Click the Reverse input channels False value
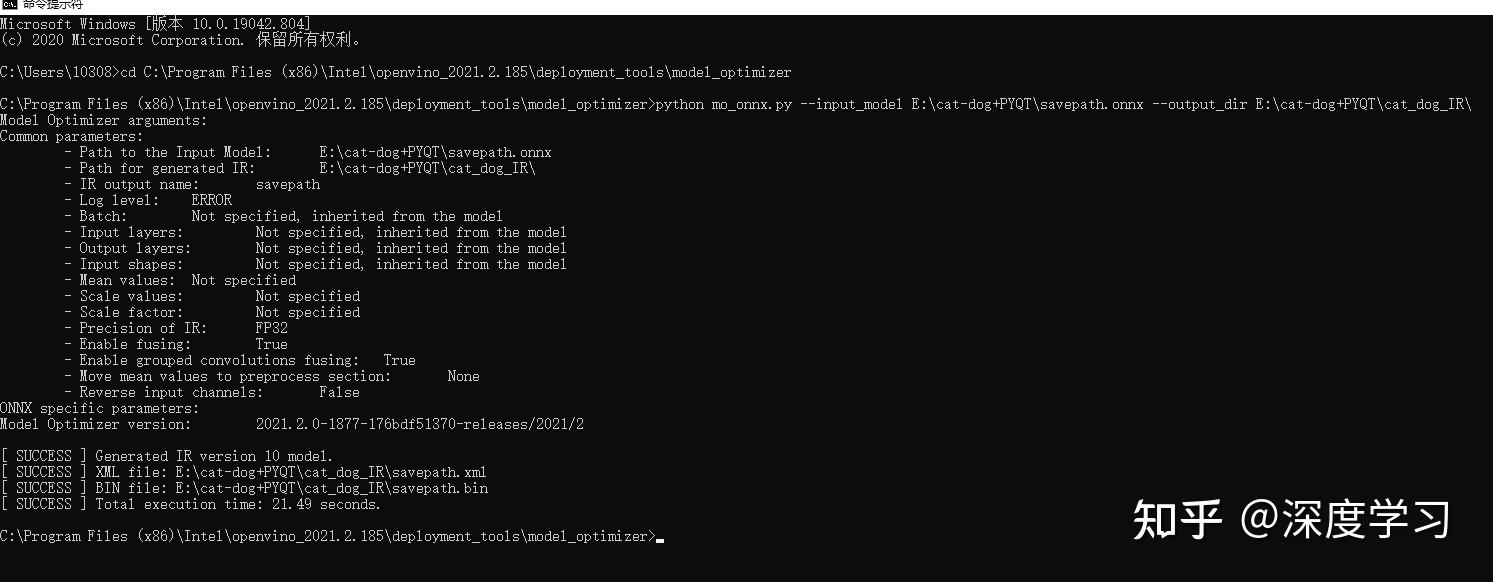 [339, 392]
